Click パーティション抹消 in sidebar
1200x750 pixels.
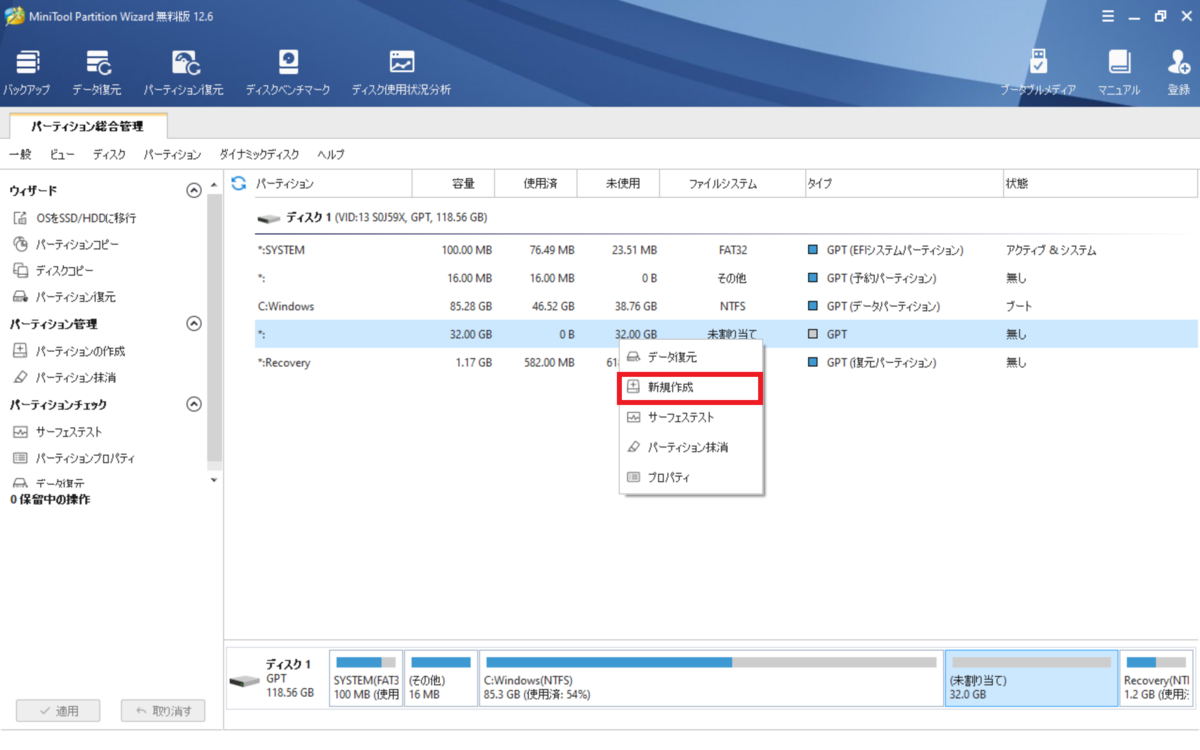click(x=65, y=377)
